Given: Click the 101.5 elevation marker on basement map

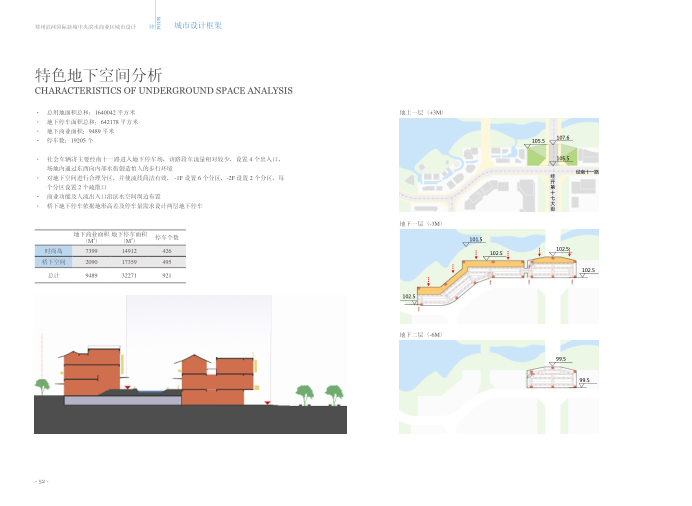Looking at the screenshot, I should coord(466,244).
